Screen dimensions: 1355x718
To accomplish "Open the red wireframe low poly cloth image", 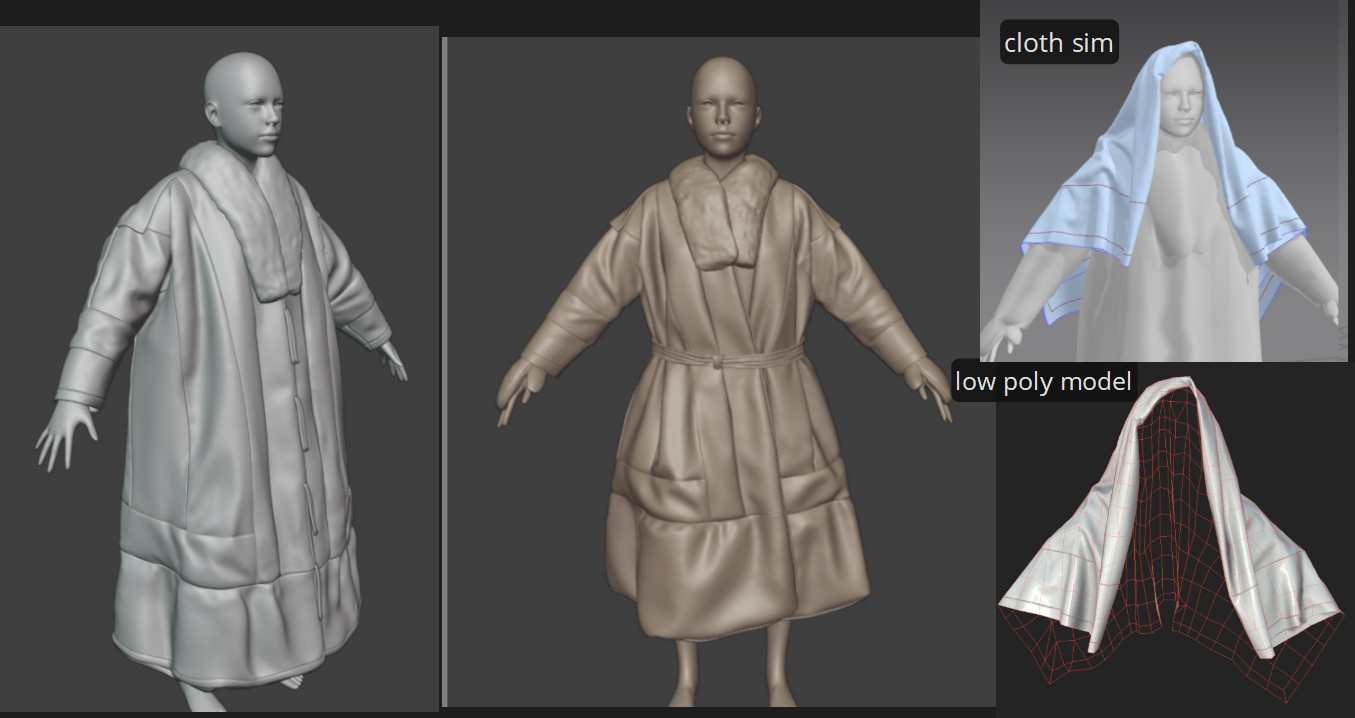I will pos(1175,540).
